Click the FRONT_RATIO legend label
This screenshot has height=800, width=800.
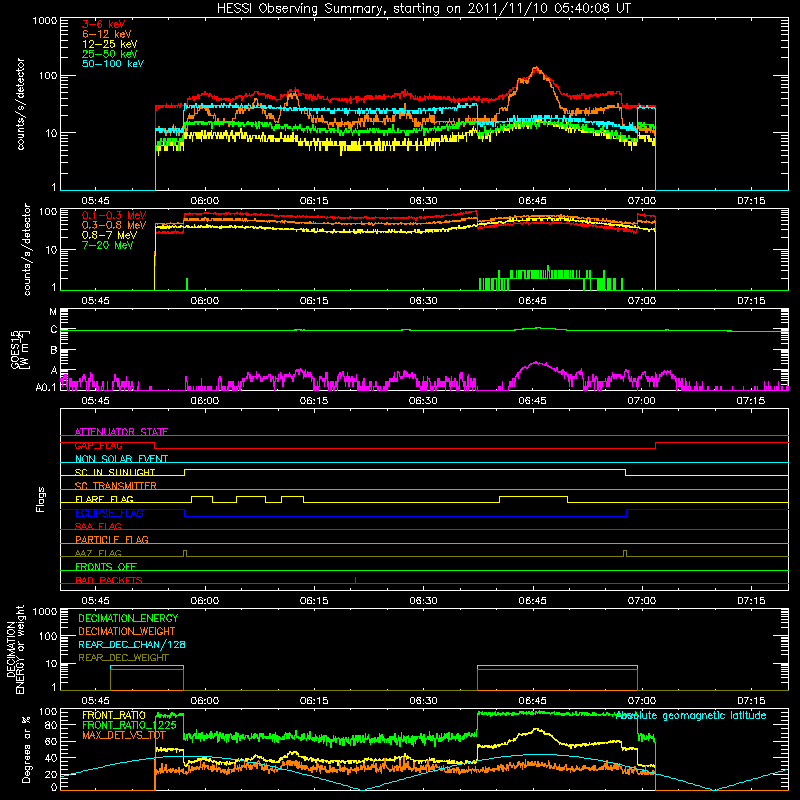114,715
